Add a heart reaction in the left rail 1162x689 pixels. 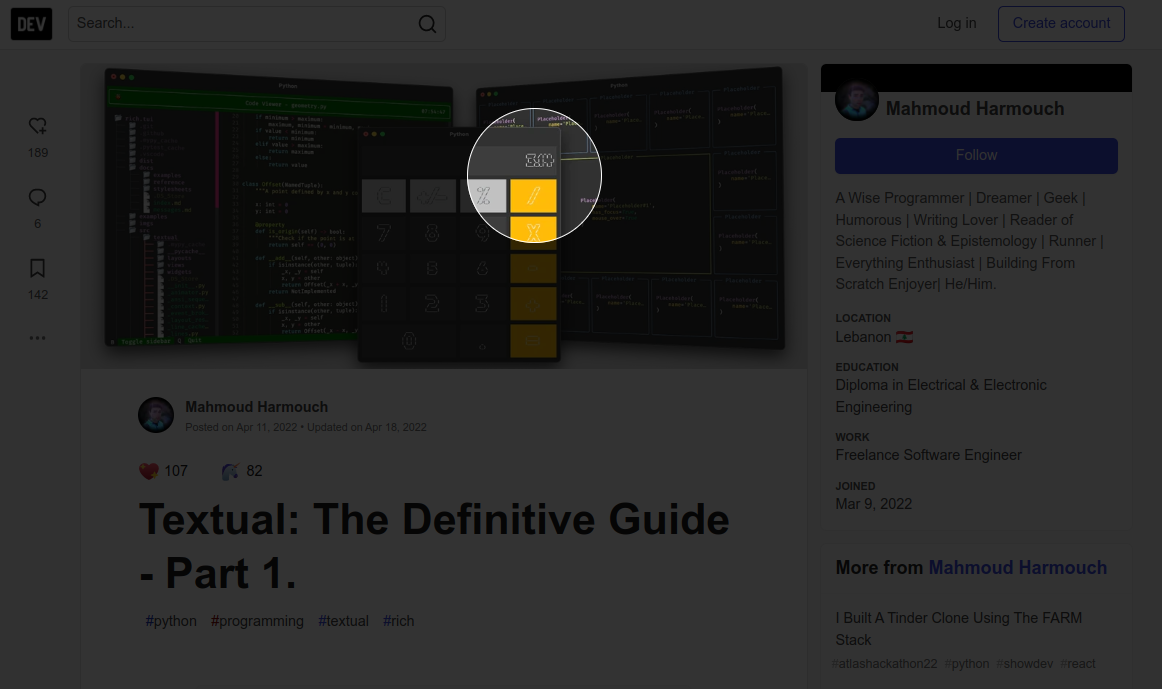pos(38,126)
